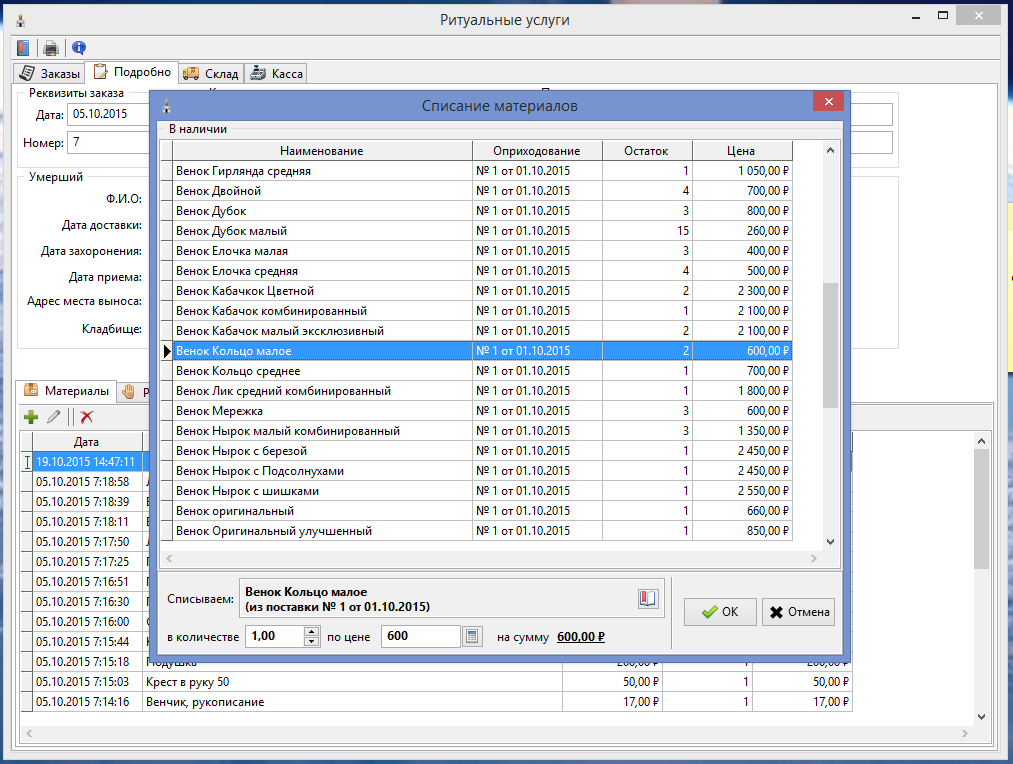
Task: Delete material using the red X icon
Action: pyautogui.click(x=87, y=417)
